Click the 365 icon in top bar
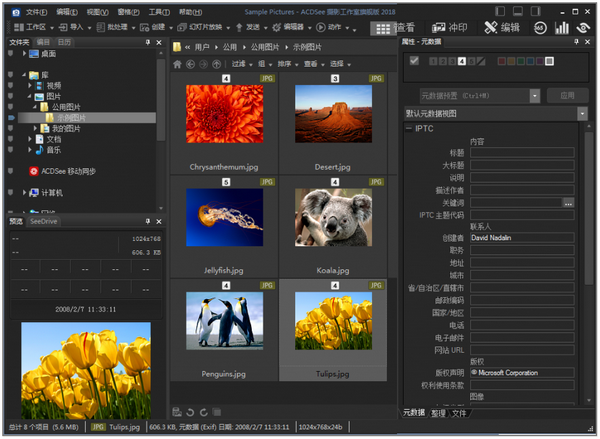The height and width of the screenshot is (439, 600). click(541, 28)
